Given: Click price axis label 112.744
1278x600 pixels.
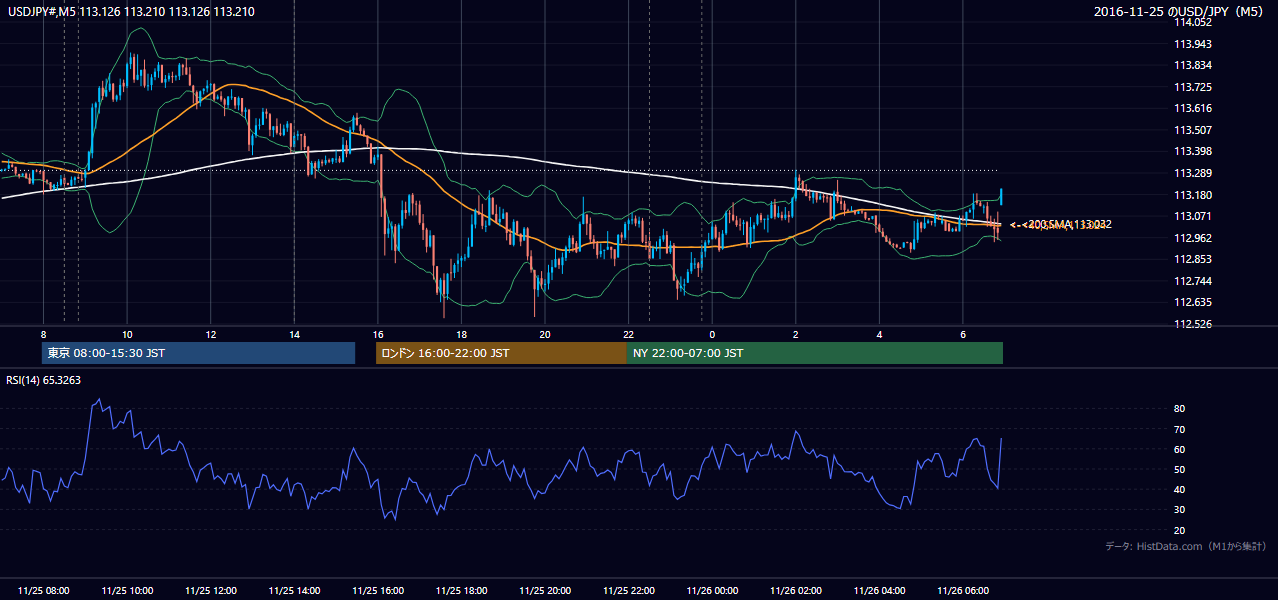Looking at the screenshot, I should pyautogui.click(x=1192, y=281).
